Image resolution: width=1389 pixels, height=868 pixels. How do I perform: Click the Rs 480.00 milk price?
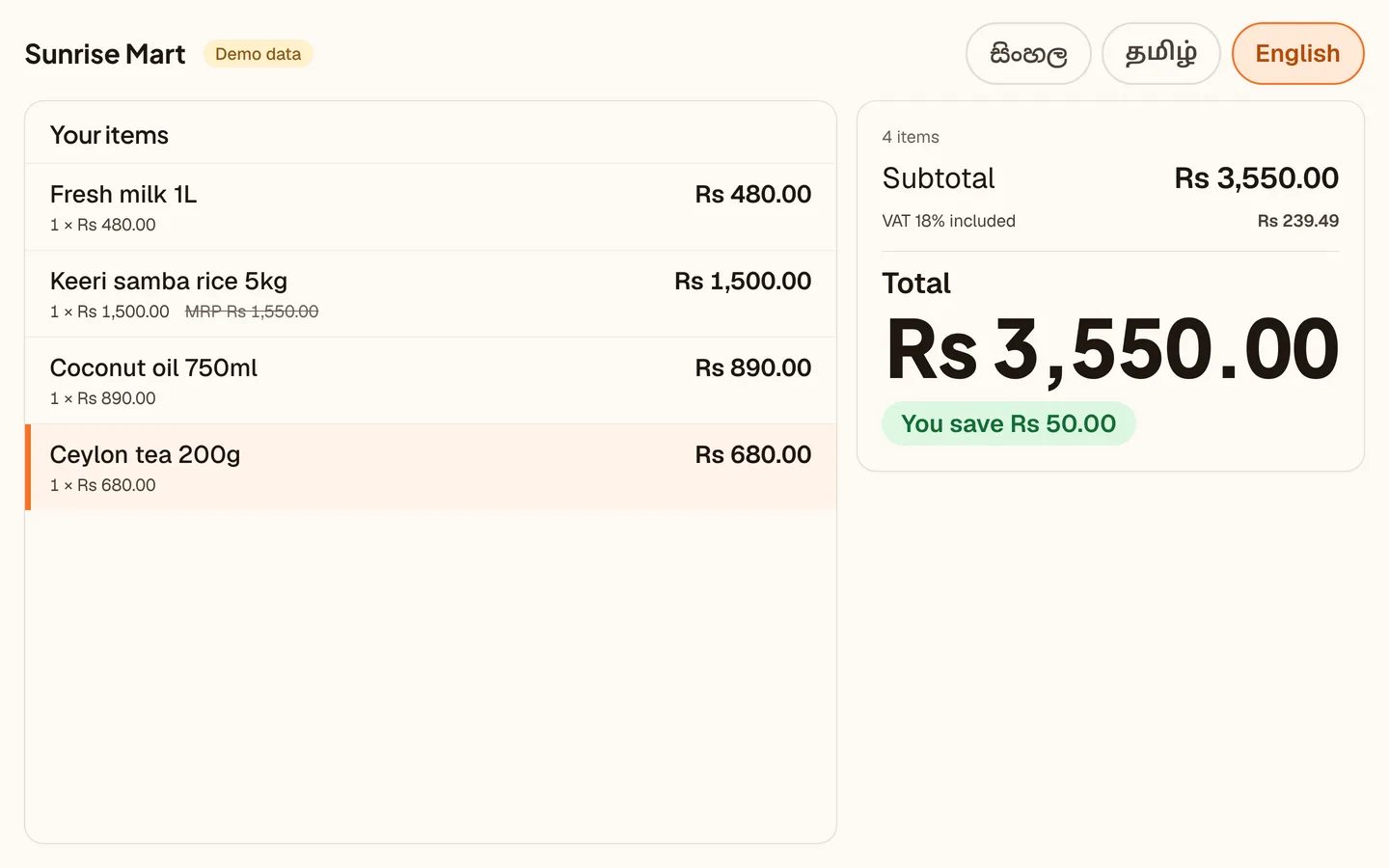coord(753,194)
